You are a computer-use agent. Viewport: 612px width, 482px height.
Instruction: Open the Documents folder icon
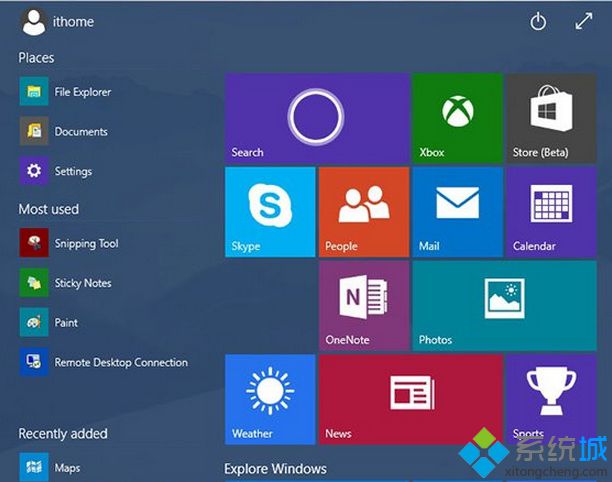(34, 131)
